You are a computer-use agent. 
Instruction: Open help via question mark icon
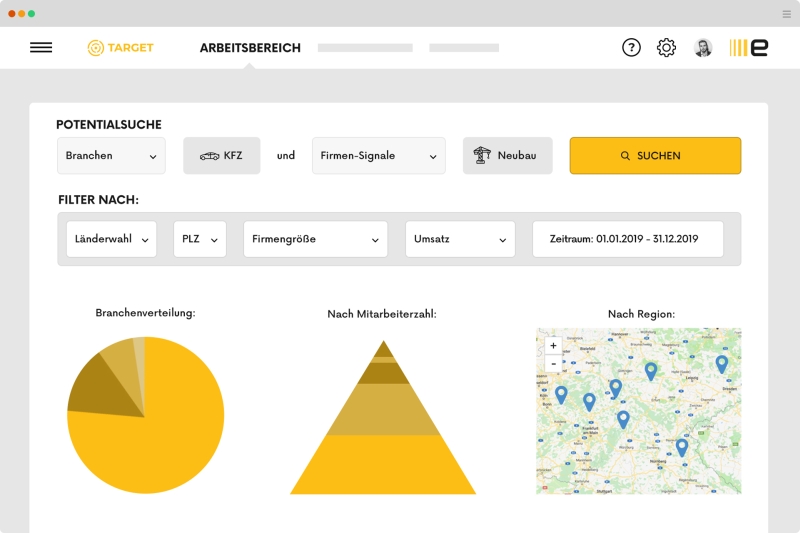[631, 47]
